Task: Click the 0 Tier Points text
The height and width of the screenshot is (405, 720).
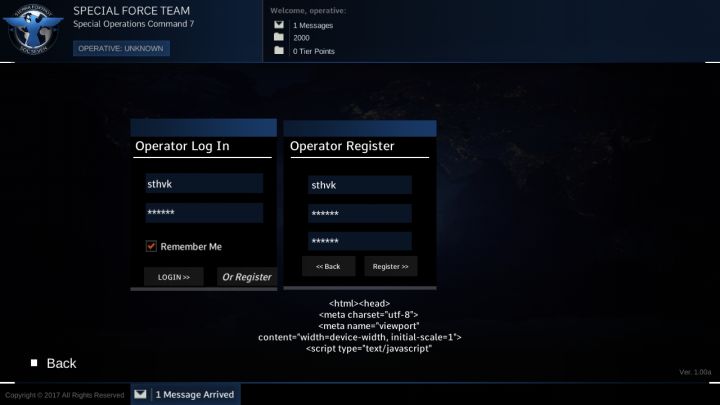Action: click(x=314, y=51)
